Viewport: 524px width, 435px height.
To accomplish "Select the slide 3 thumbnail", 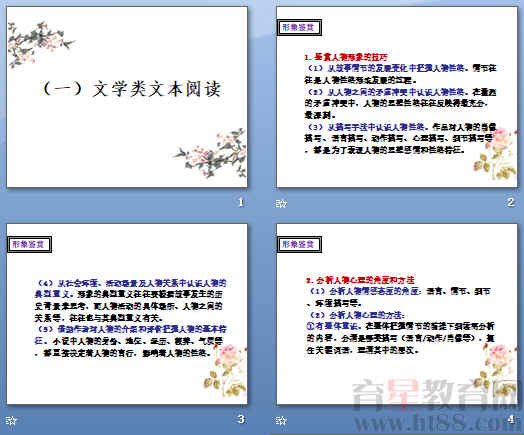I will 127,314.
